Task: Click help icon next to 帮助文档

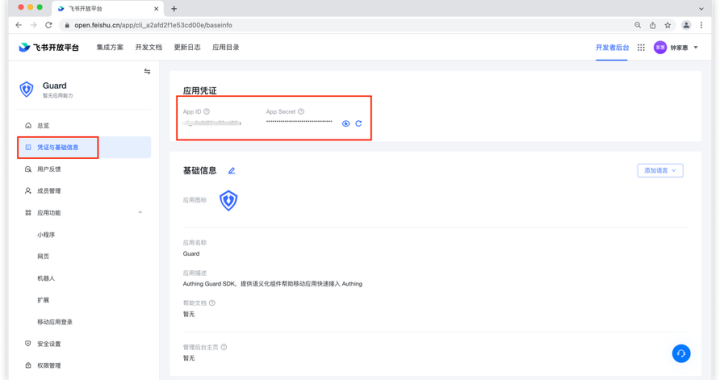Action: [x=212, y=303]
